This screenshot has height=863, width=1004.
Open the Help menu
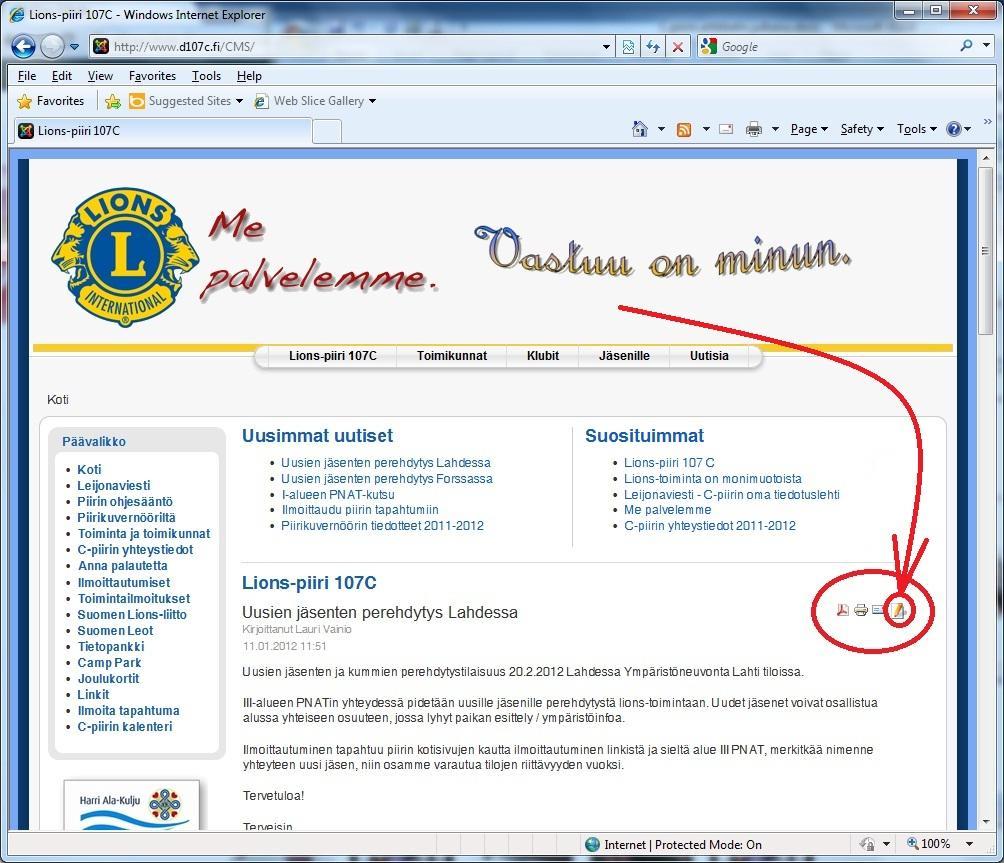point(249,76)
